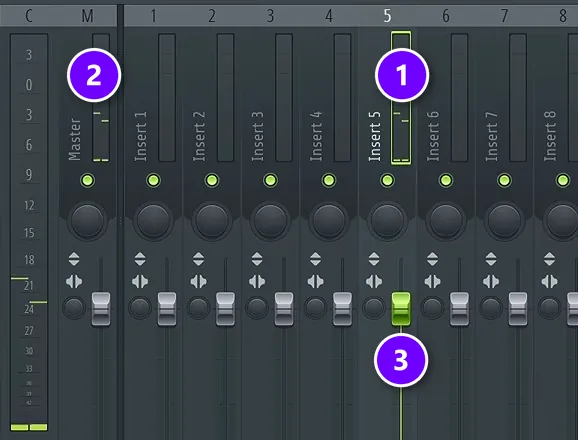Mute Insert 8 using its green LED
Screen dimensions: 578x440
563,180
